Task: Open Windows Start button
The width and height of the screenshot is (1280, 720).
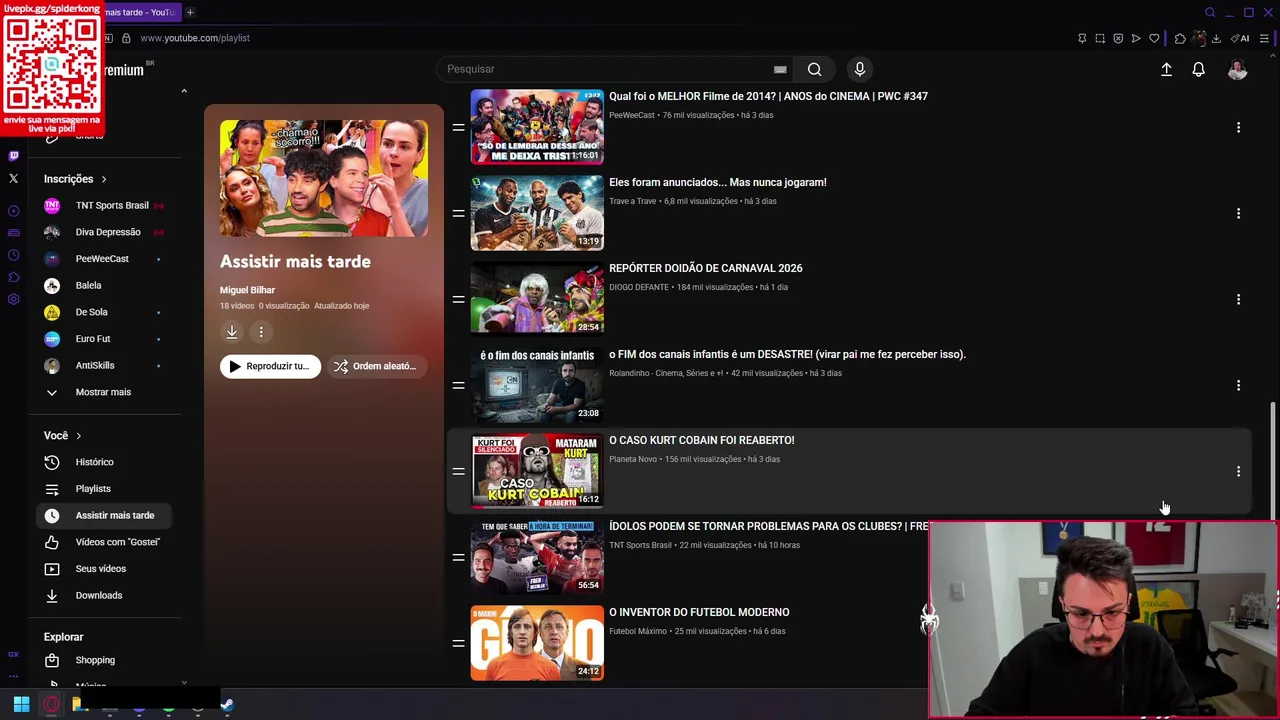Action: pyautogui.click(x=21, y=704)
